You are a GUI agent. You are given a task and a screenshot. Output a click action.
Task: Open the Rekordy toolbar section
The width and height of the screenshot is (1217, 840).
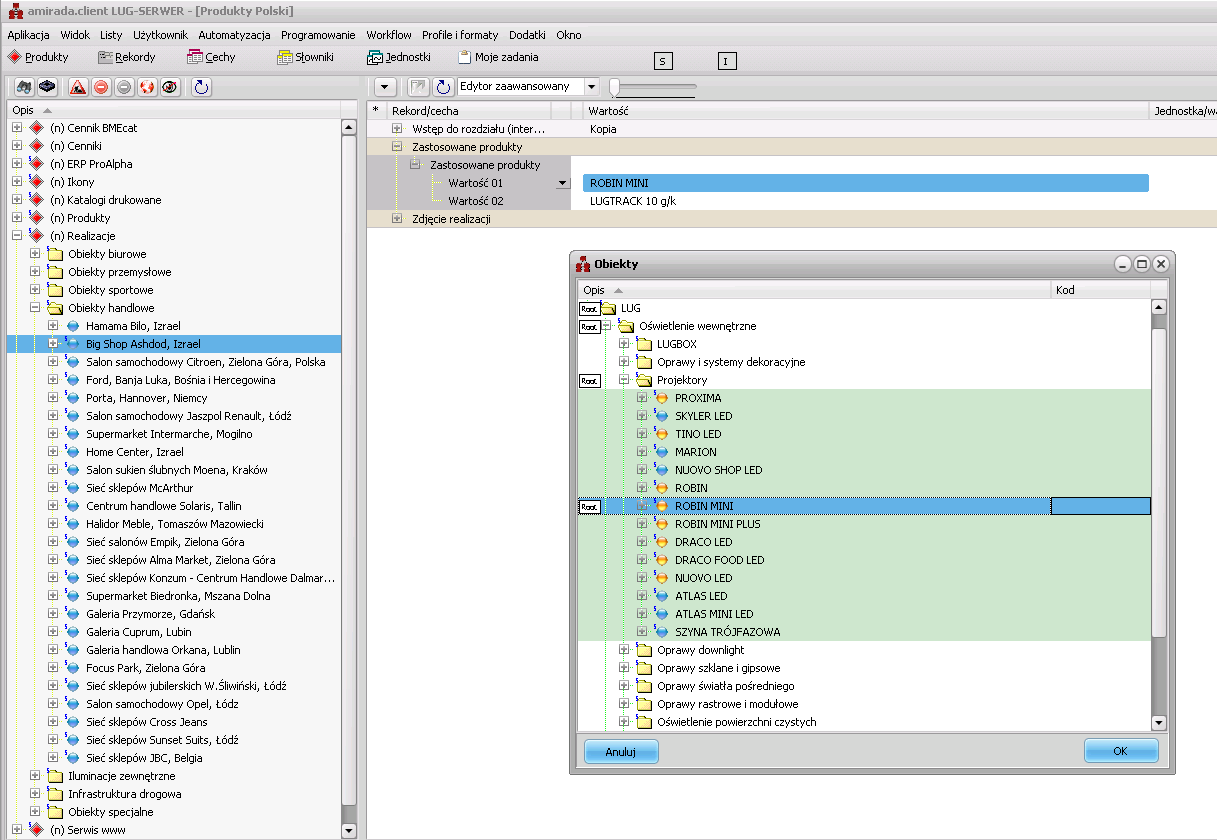pos(127,57)
